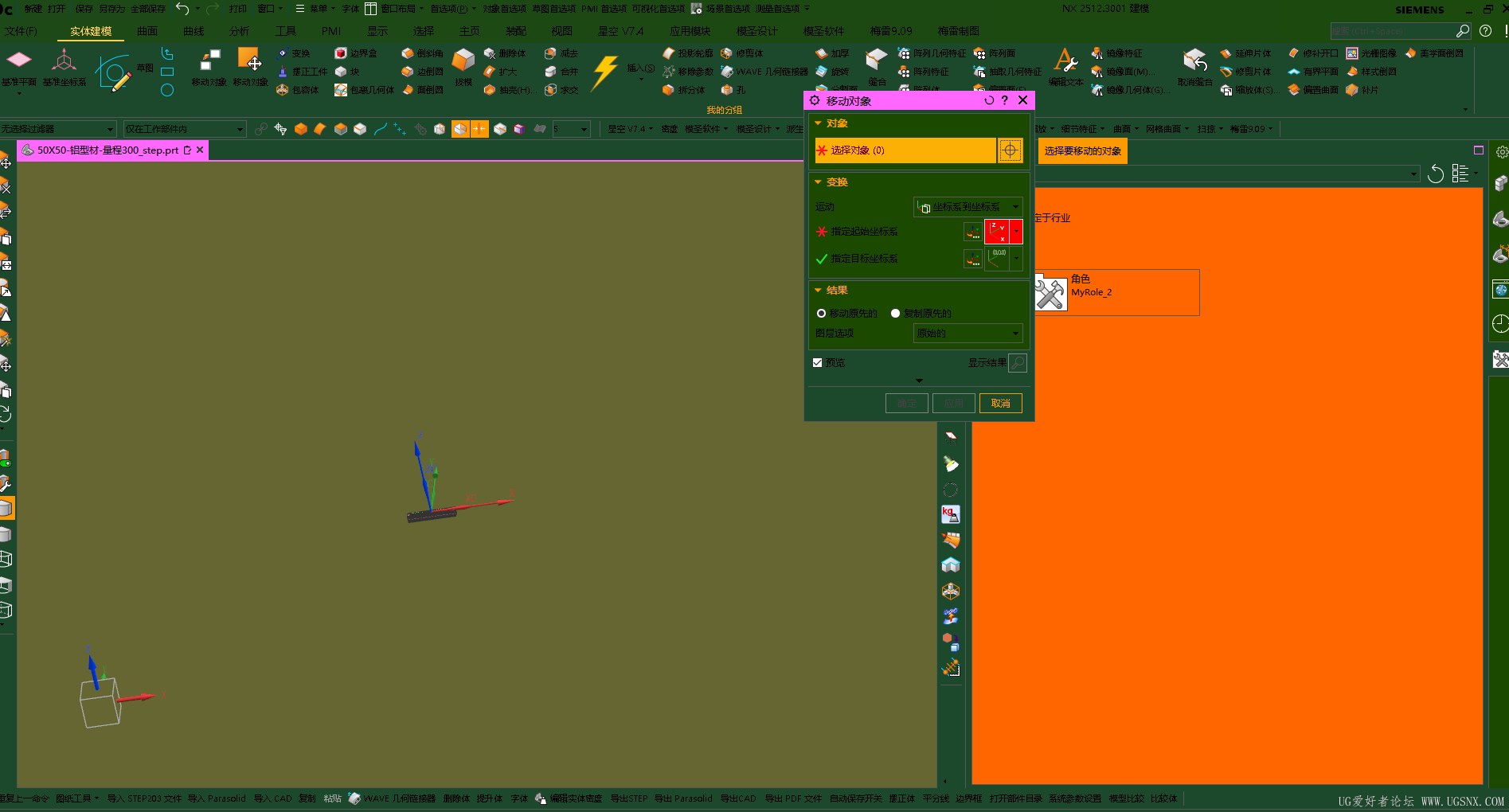This screenshot has width=1509, height=812.
Task: Click the 延伸片体 extend sheet tool
Action: (1245, 53)
